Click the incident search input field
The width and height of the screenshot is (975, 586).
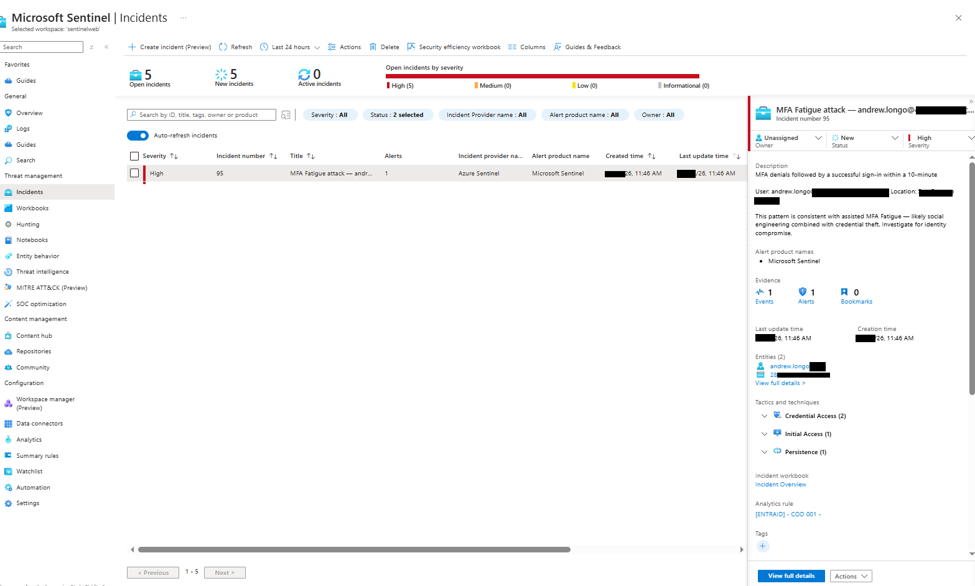click(x=201, y=114)
